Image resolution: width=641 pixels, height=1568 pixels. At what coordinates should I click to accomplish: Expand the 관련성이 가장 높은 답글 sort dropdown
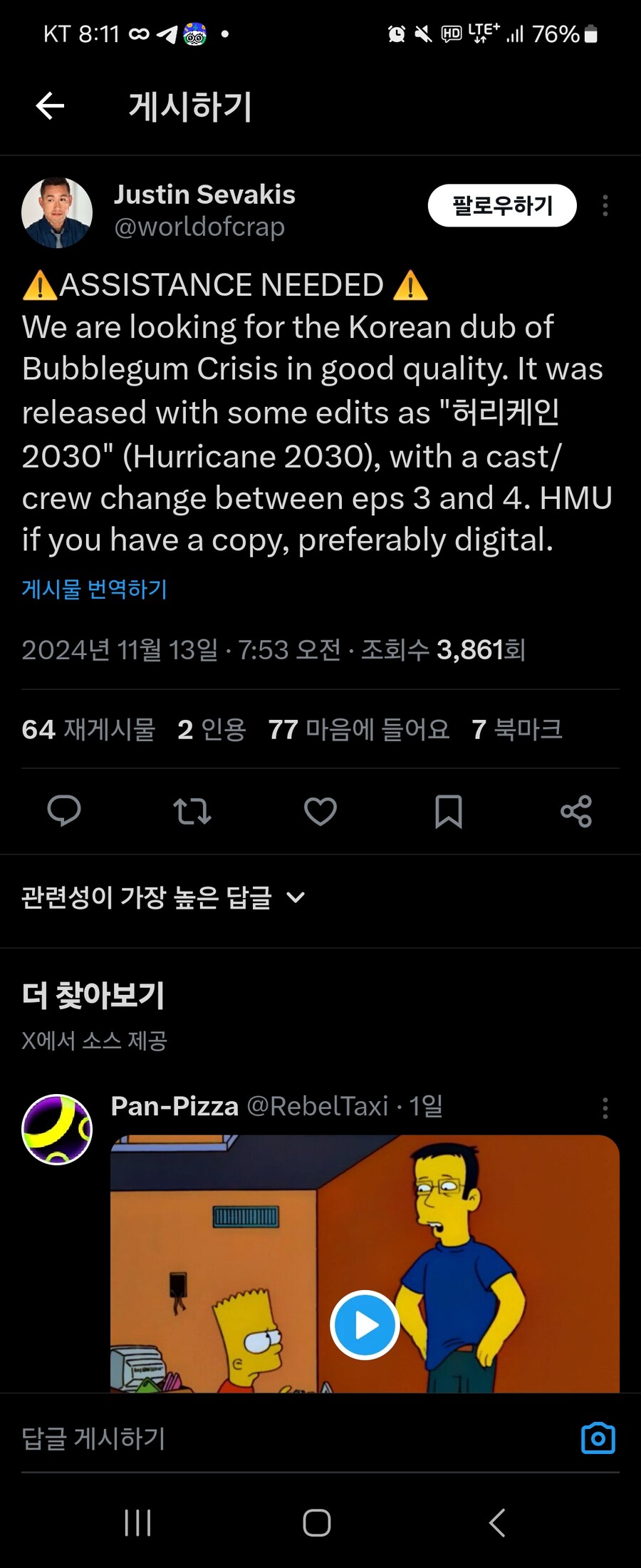click(164, 897)
